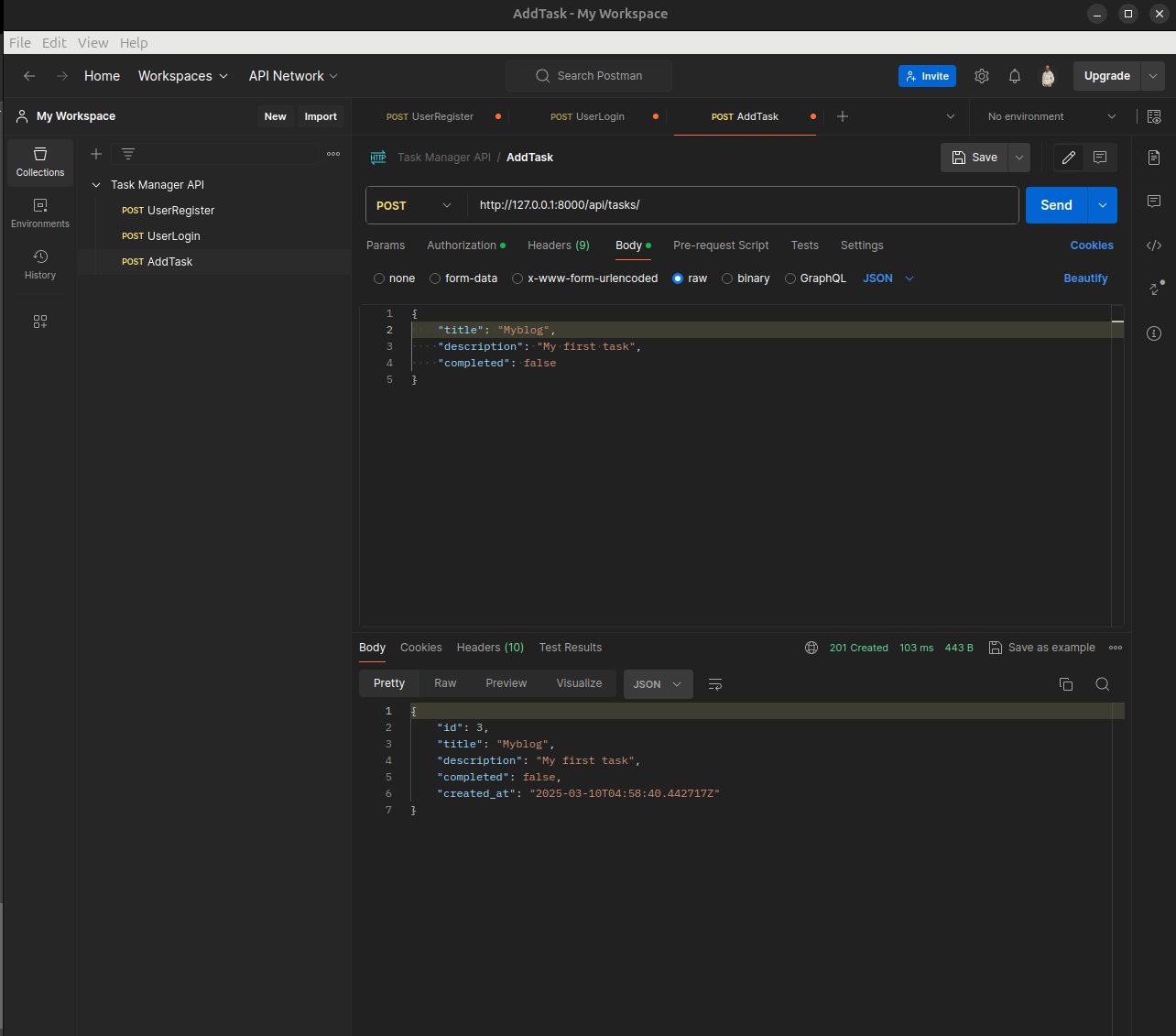Switch to request Headers (9) tab
1176x1036 pixels.
pyautogui.click(x=559, y=245)
